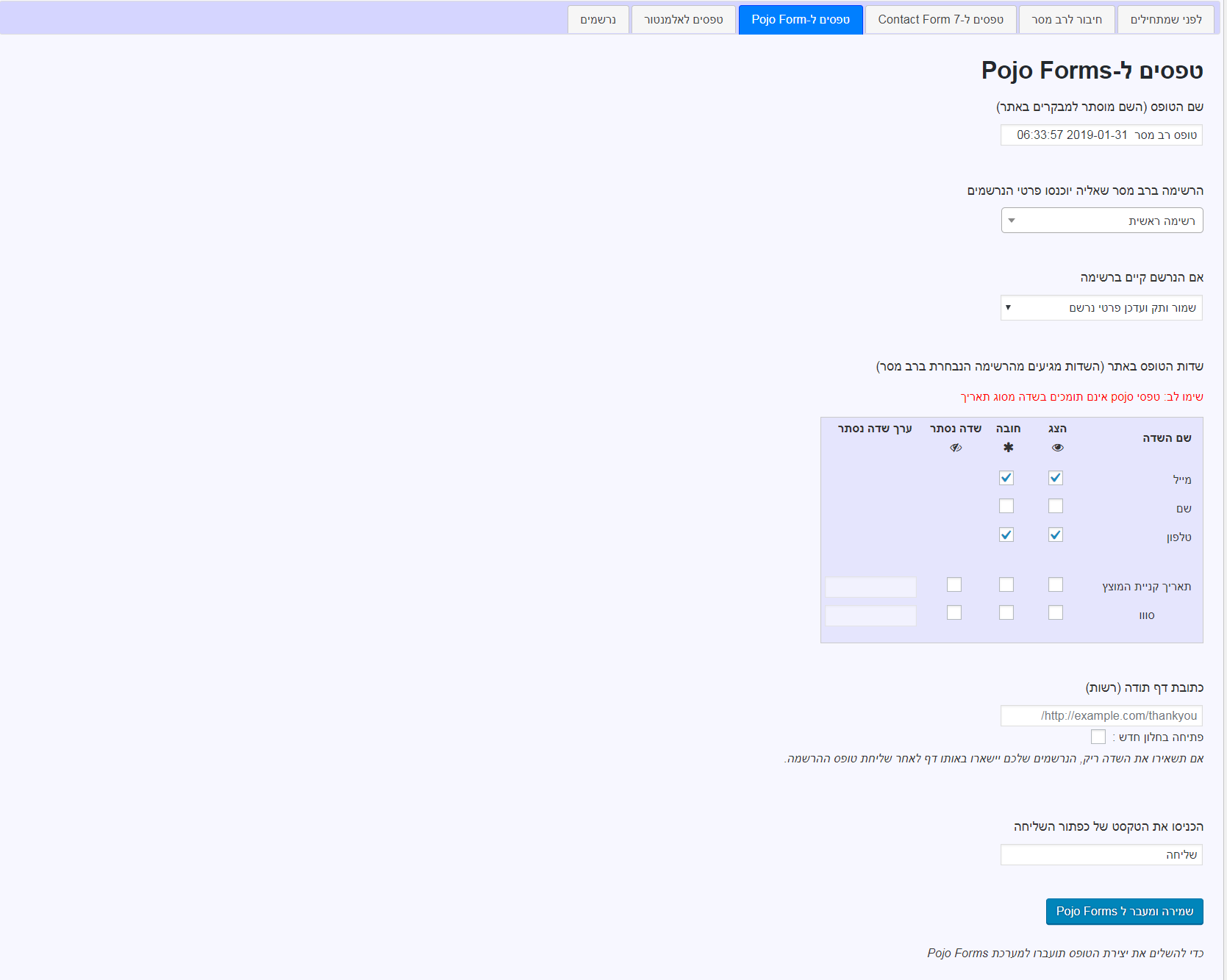This screenshot has height=980, width=1227.
Task: Expand the שמור ותק ועדכן פרטי נרשם dropdown
Action: click(1101, 308)
